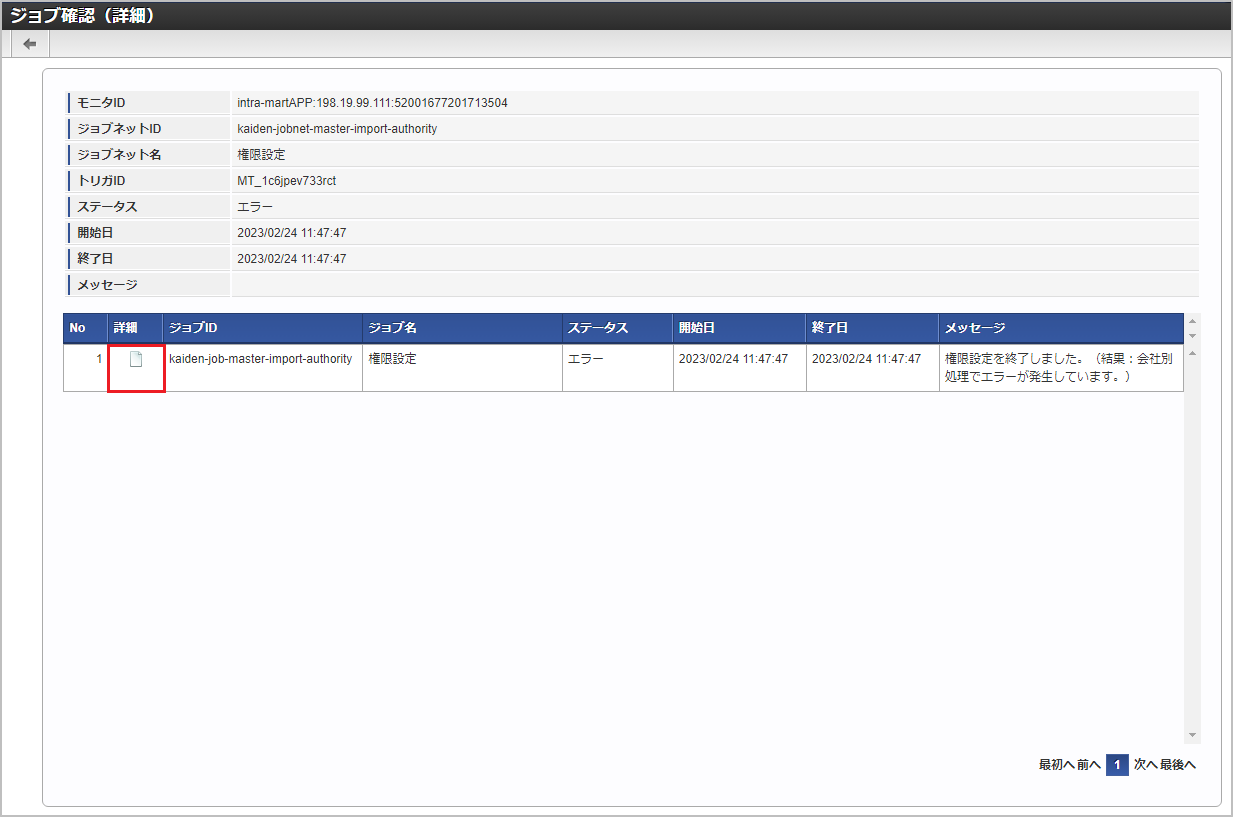Go to last page via 最後へ
The image size is (1233, 817).
click(x=1178, y=765)
